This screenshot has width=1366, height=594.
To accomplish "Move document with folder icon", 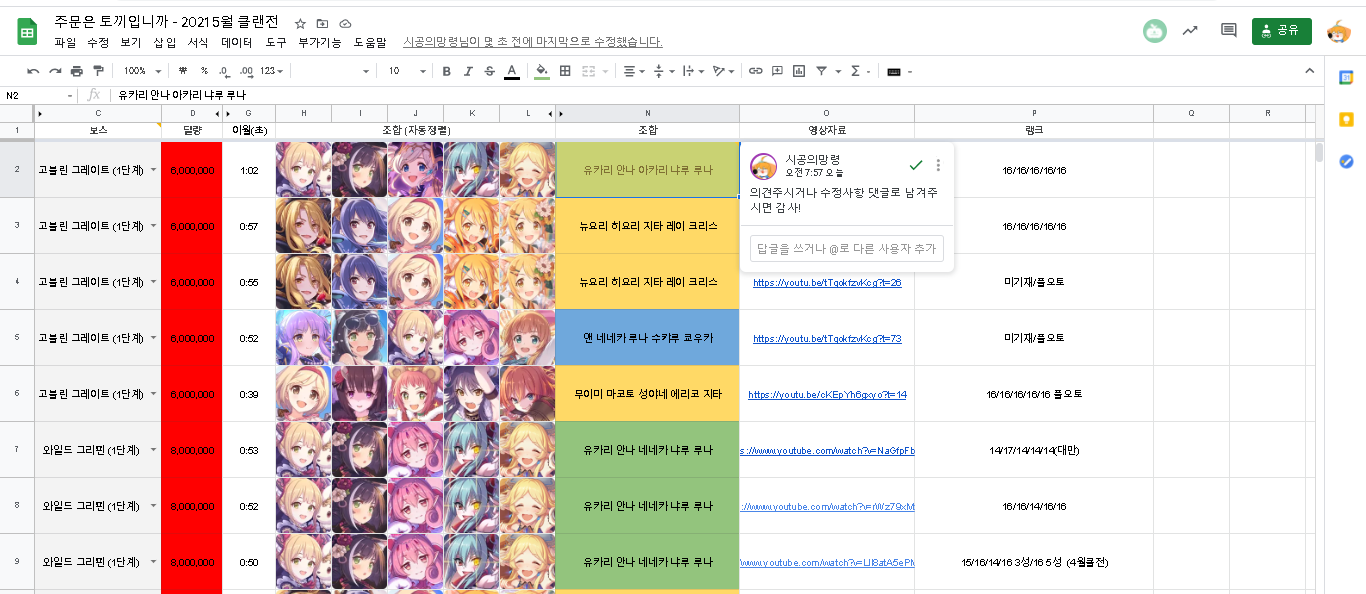I will (x=323, y=23).
